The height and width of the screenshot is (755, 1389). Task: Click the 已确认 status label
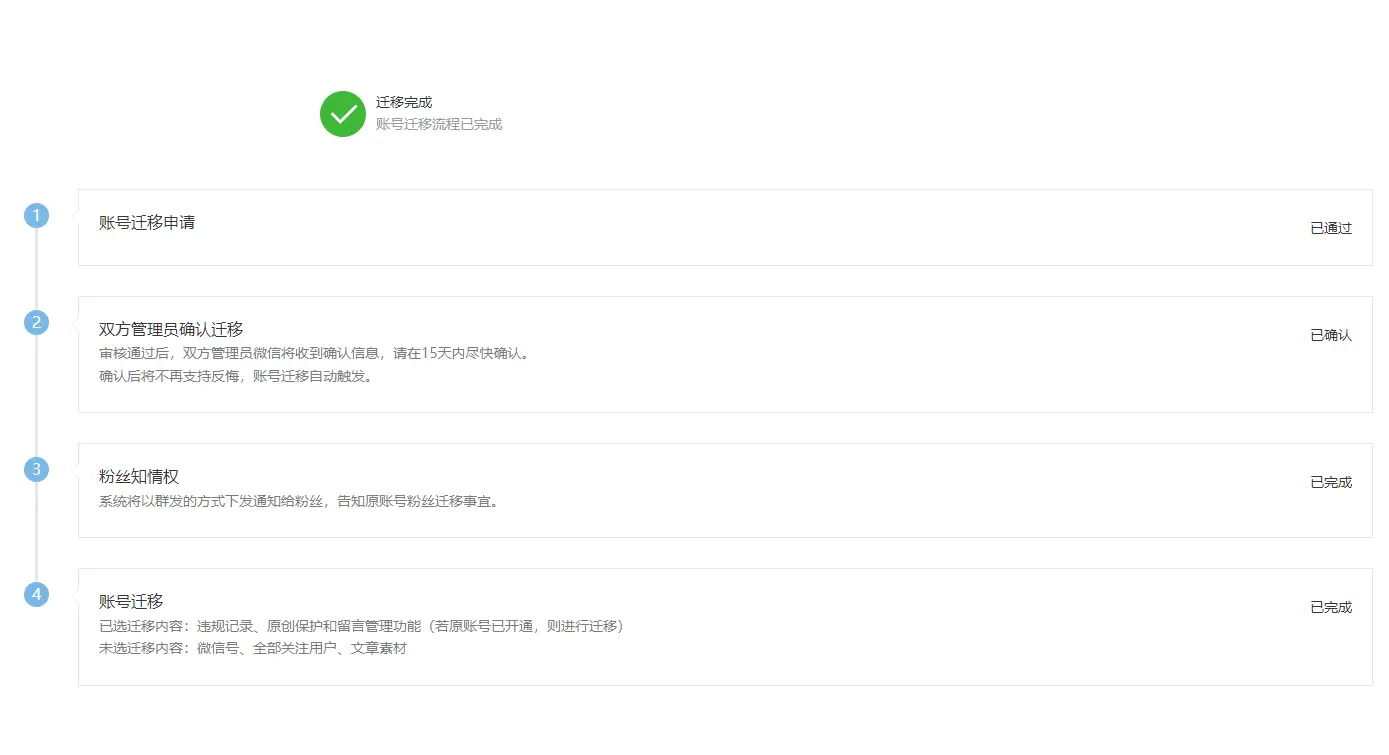[1331, 335]
